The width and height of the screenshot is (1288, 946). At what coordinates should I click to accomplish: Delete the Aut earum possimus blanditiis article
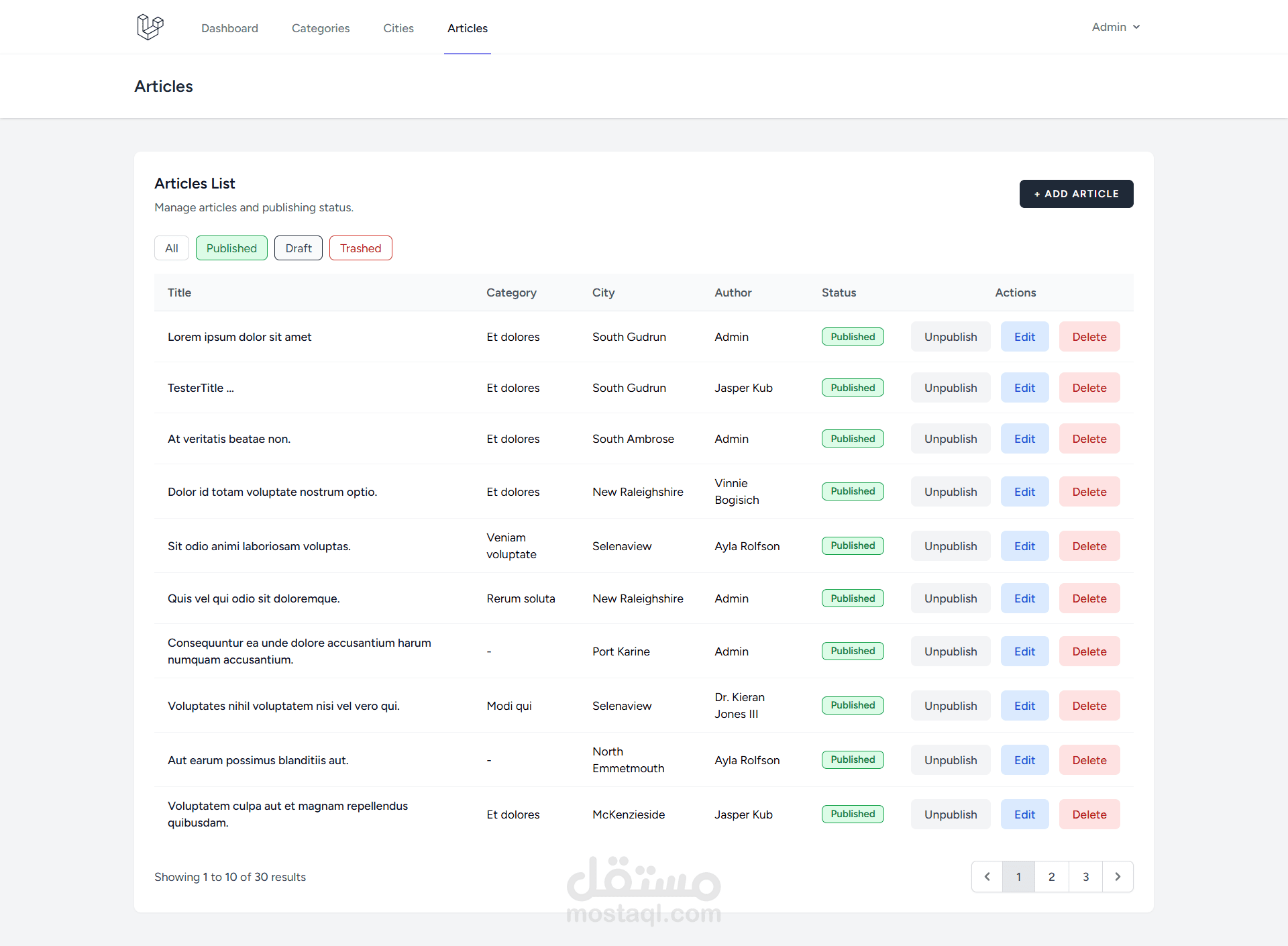(x=1089, y=760)
